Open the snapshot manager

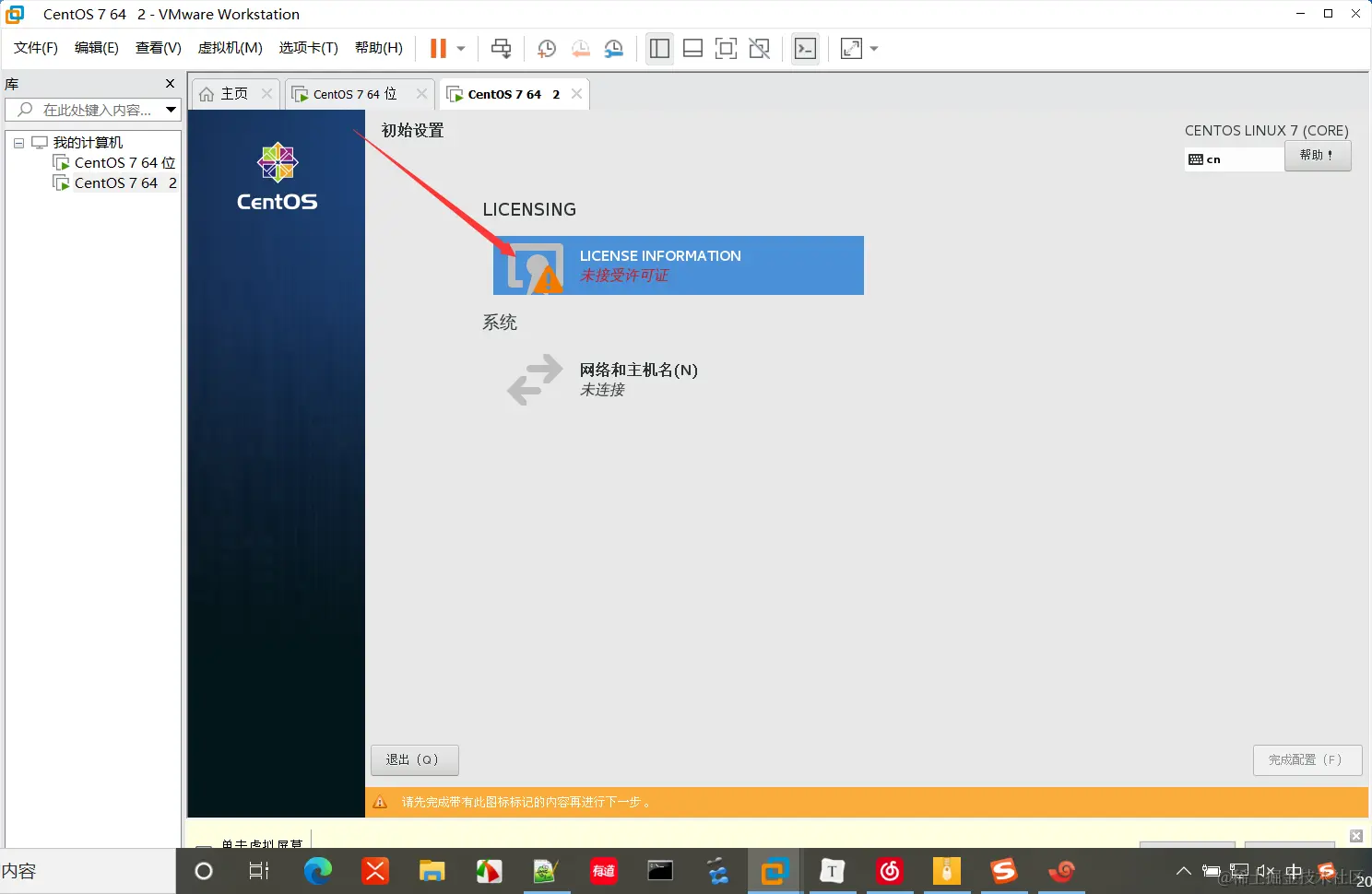(x=613, y=49)
